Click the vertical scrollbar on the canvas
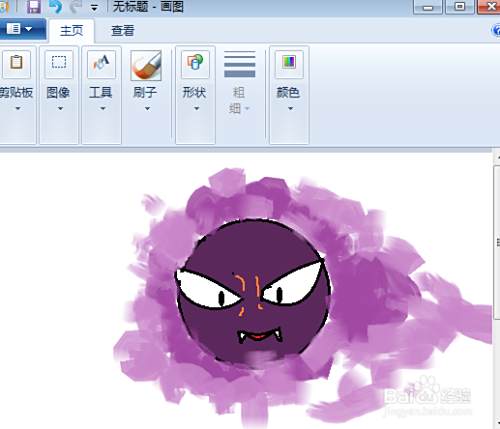 tap(496, 242)
